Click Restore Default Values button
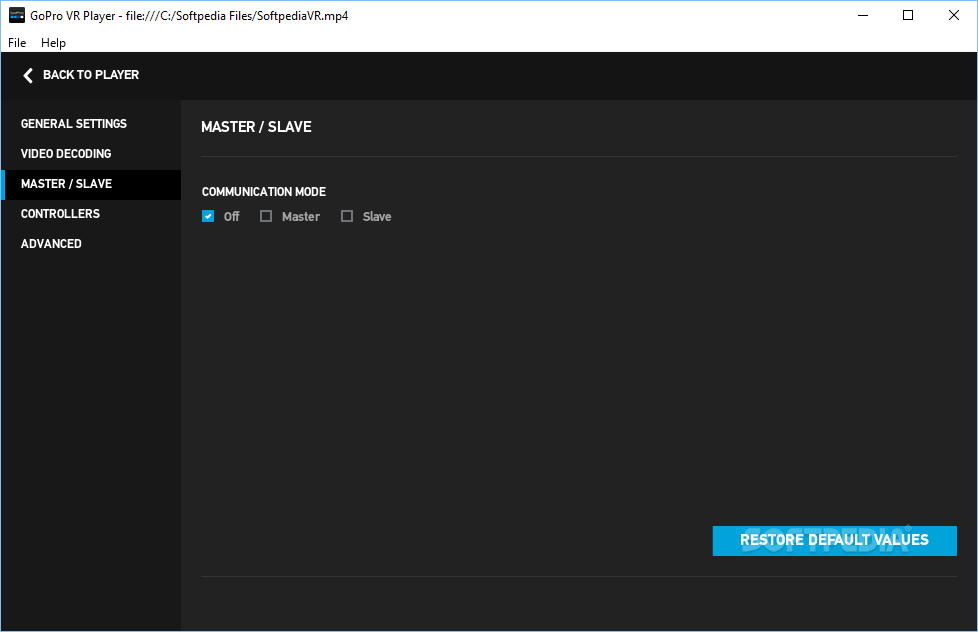 tap(835, 540)
